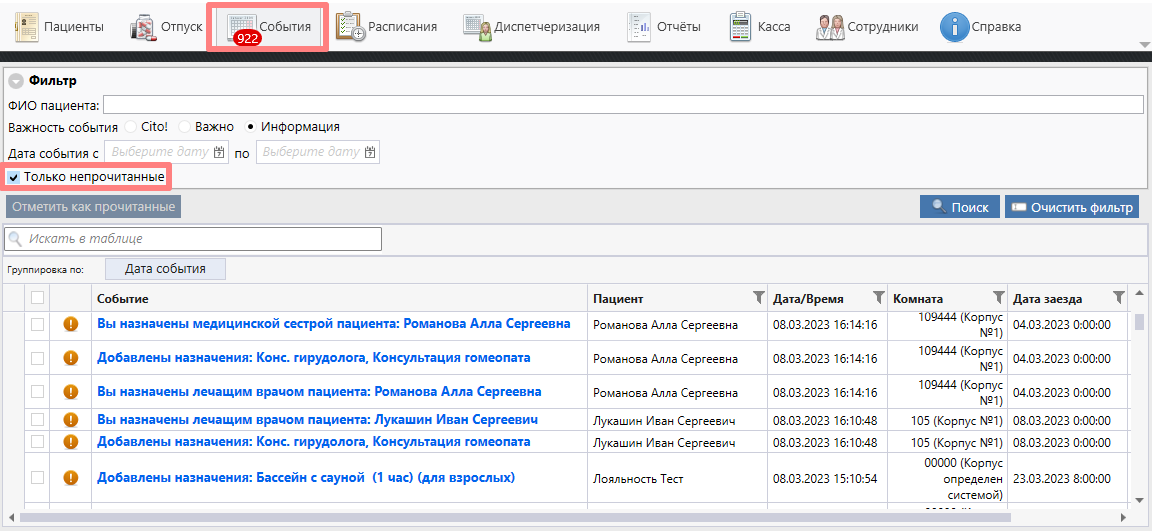Collapse the Фильтр panel
The height and width of the screenshot is (531, 1152).
(x=16, y=81)
